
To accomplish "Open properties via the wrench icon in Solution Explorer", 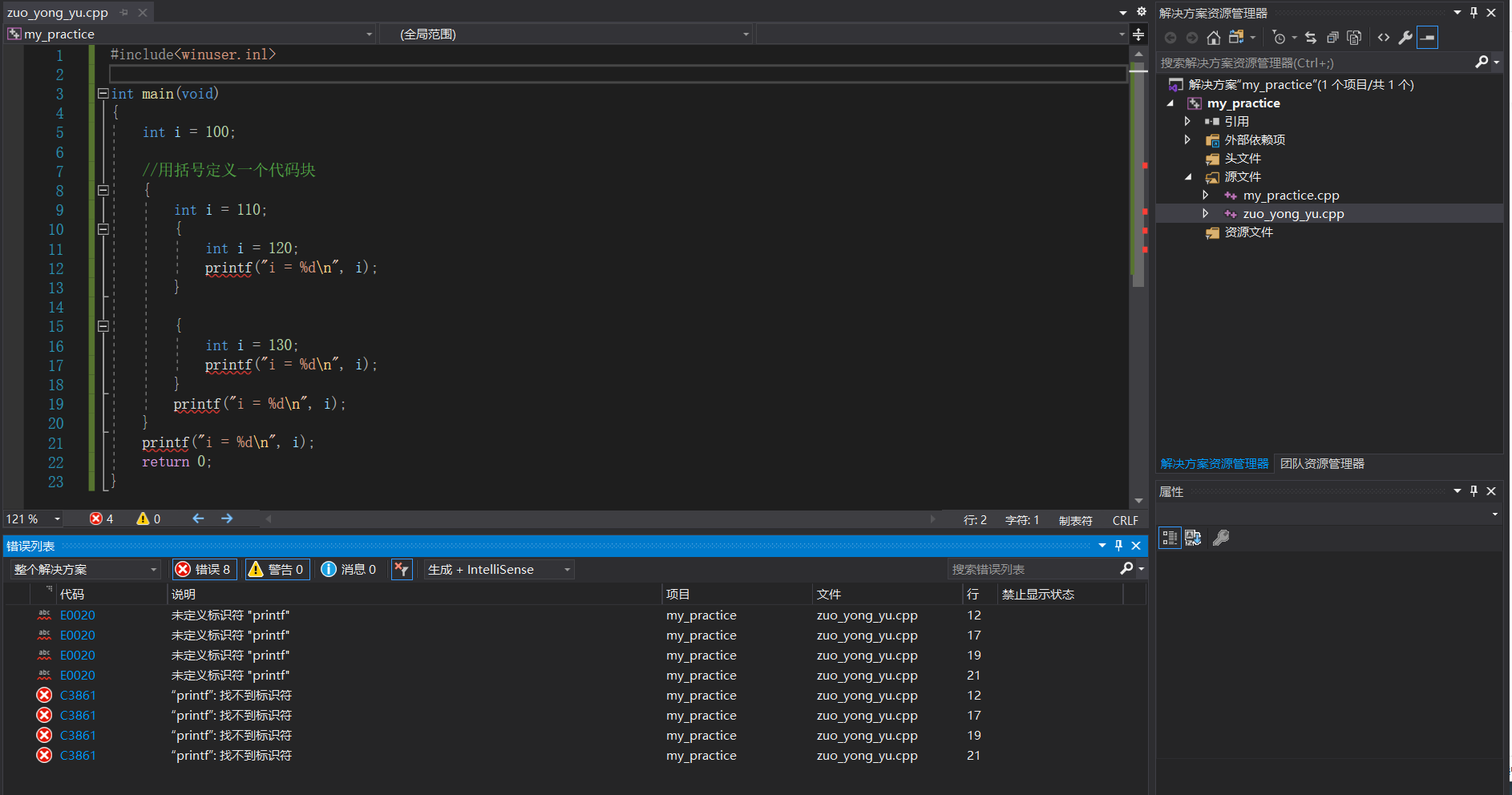I will click(1405, 38).
